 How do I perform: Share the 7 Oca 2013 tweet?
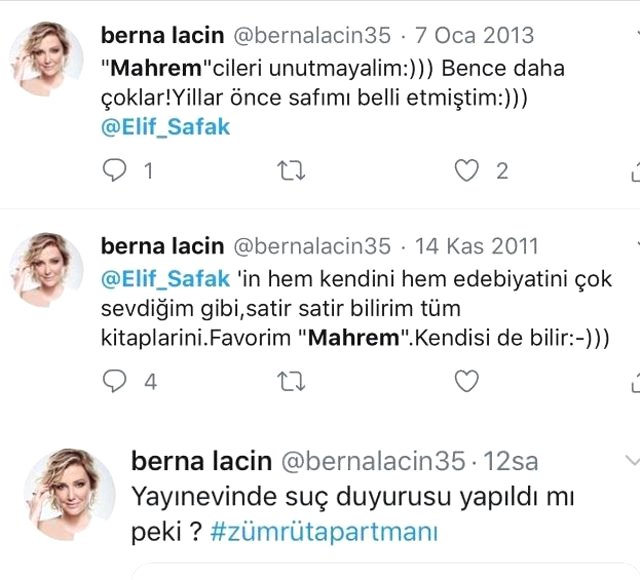(x=634, y=171)
